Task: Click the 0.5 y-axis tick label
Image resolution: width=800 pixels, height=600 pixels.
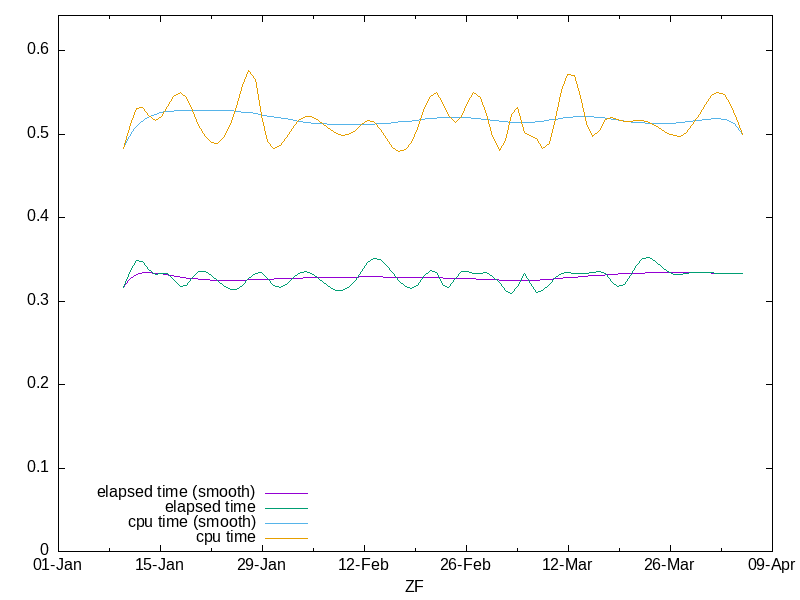Action: click(x=38, y=134)
